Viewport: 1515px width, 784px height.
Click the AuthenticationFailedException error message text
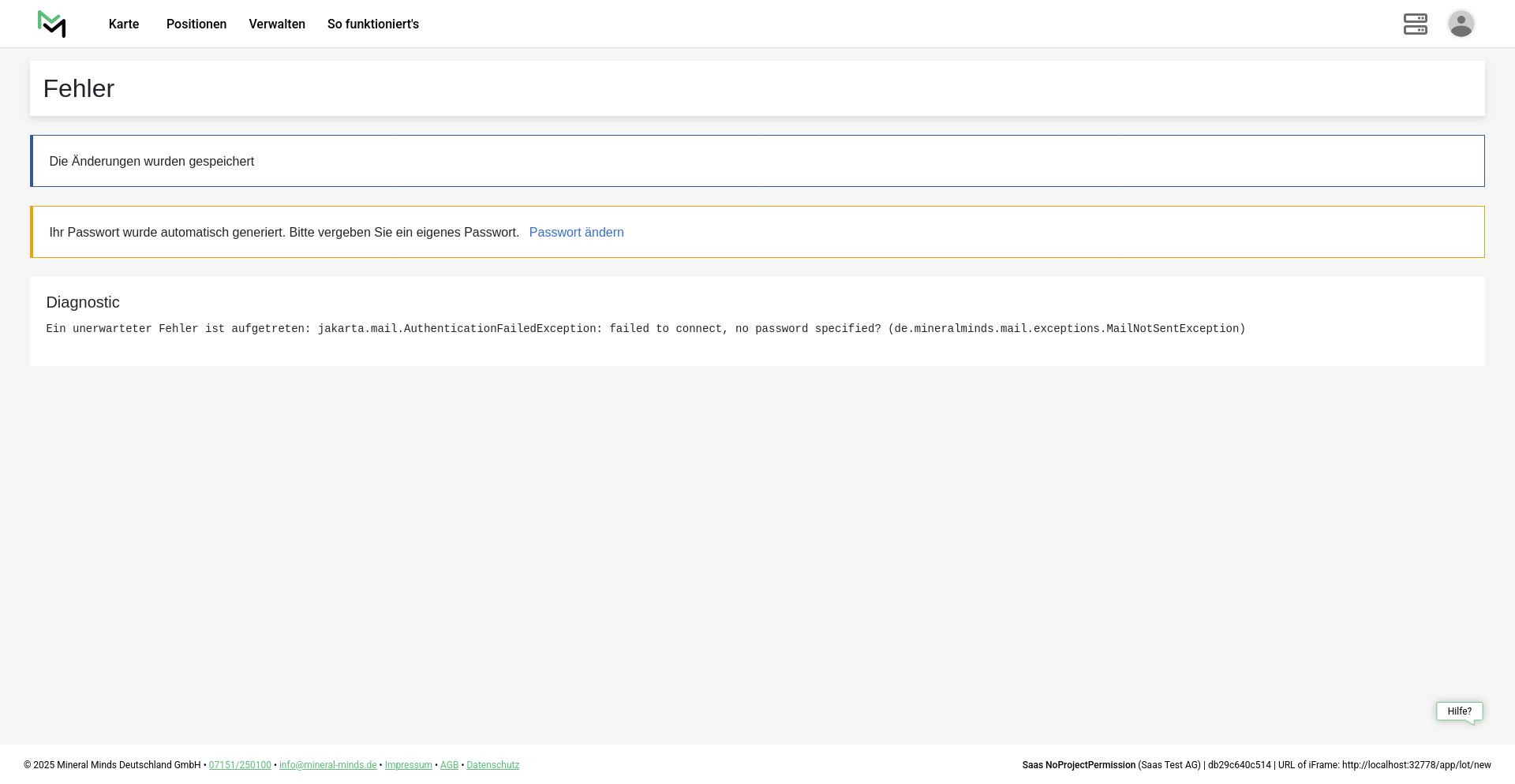click(x=645, y=329)
